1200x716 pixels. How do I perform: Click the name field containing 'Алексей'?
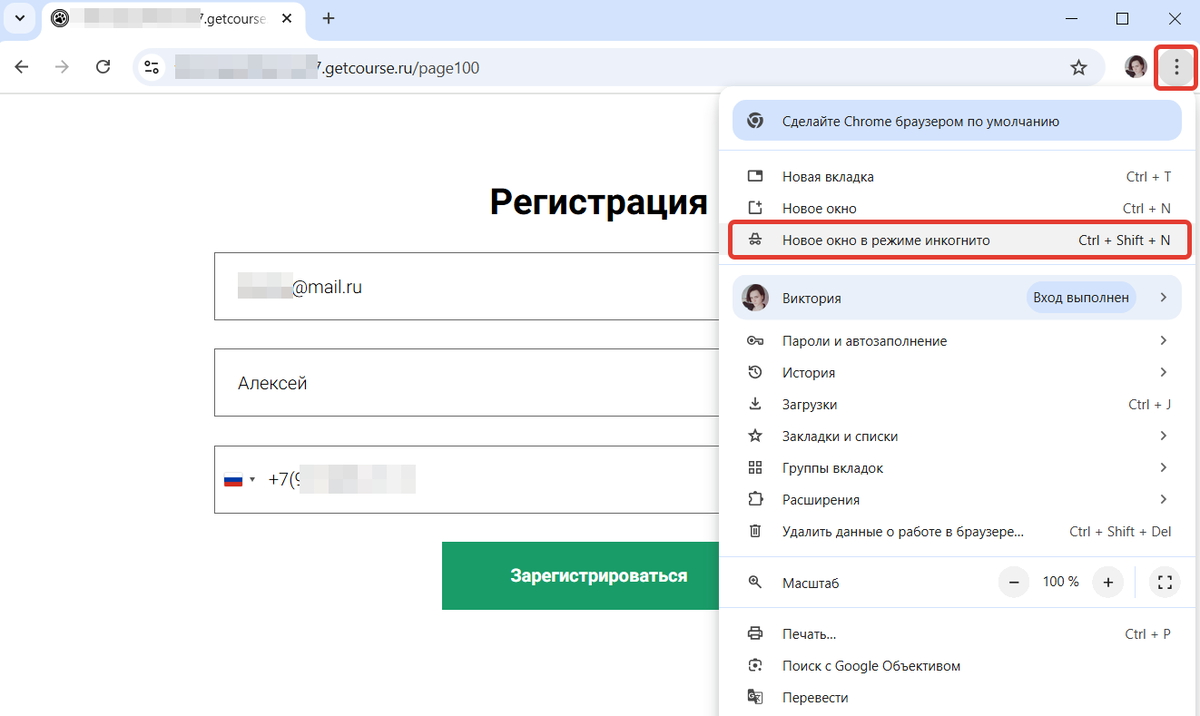tap(467, 383)
